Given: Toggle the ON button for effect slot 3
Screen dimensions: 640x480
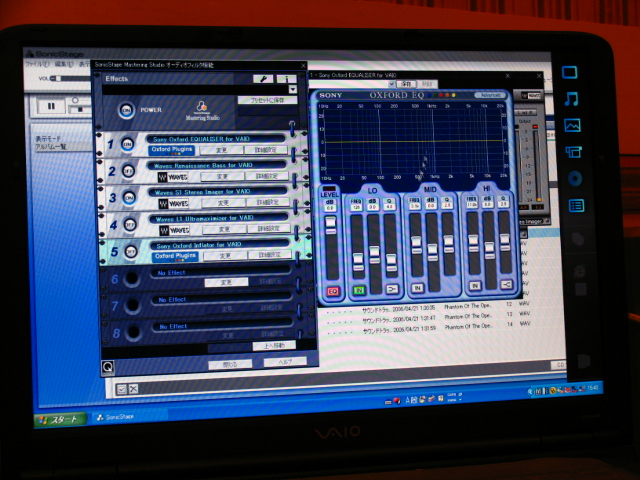Looking at the screenshot, I should point(129,198).
